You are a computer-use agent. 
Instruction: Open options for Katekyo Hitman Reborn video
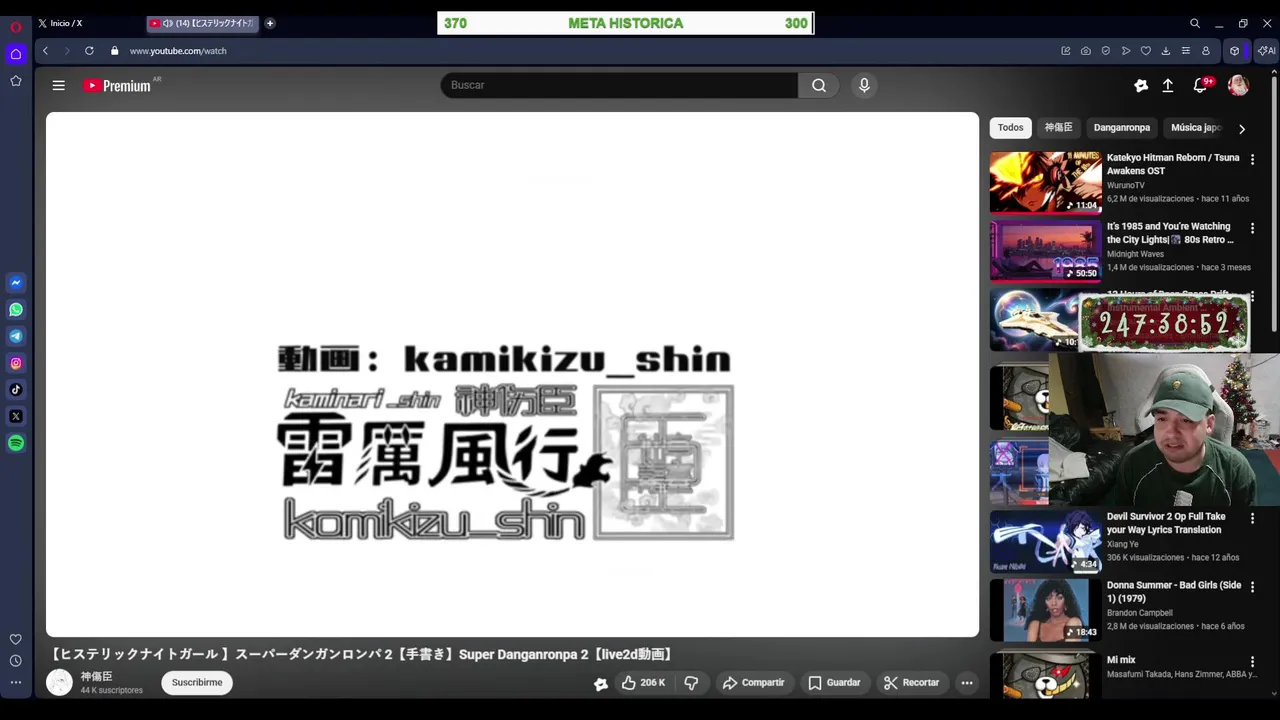(1252, 160)
